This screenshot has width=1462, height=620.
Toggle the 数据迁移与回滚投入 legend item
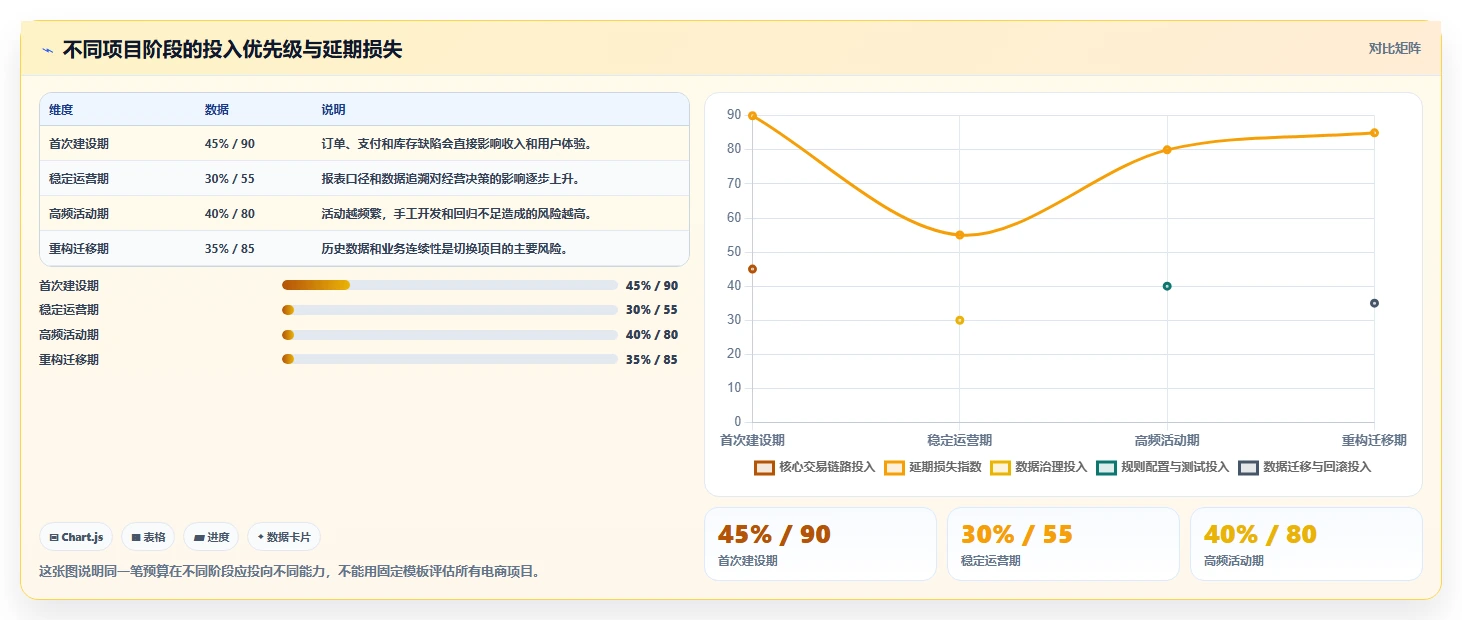tap(1305, 467)
